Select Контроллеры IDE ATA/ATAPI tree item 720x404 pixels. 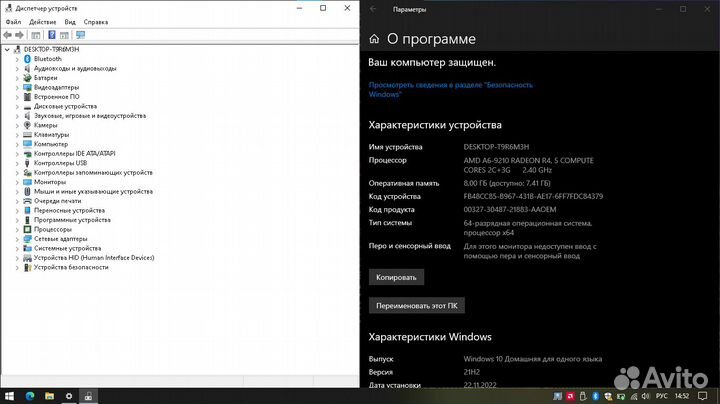pos(74,153)
